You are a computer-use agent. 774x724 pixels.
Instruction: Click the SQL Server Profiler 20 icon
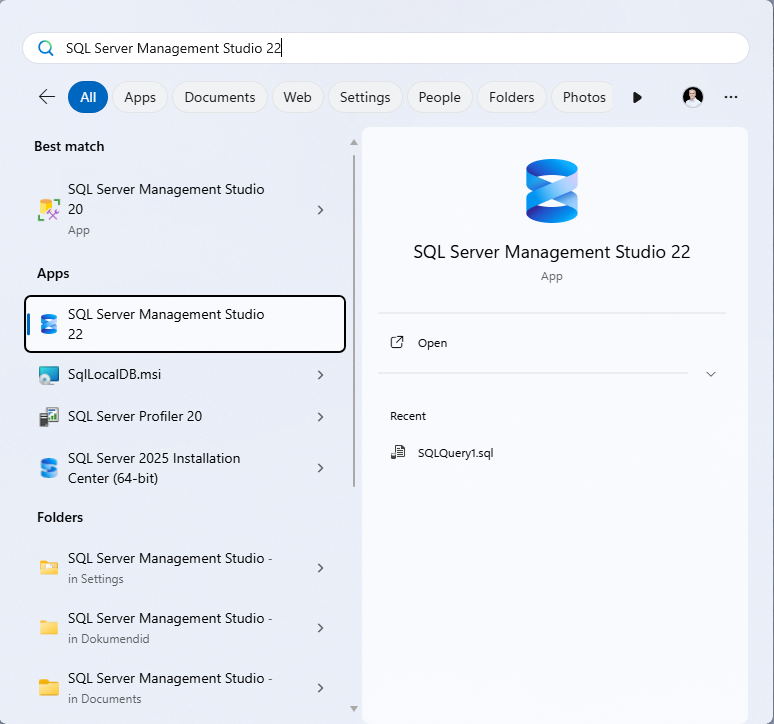coord(49,417)
